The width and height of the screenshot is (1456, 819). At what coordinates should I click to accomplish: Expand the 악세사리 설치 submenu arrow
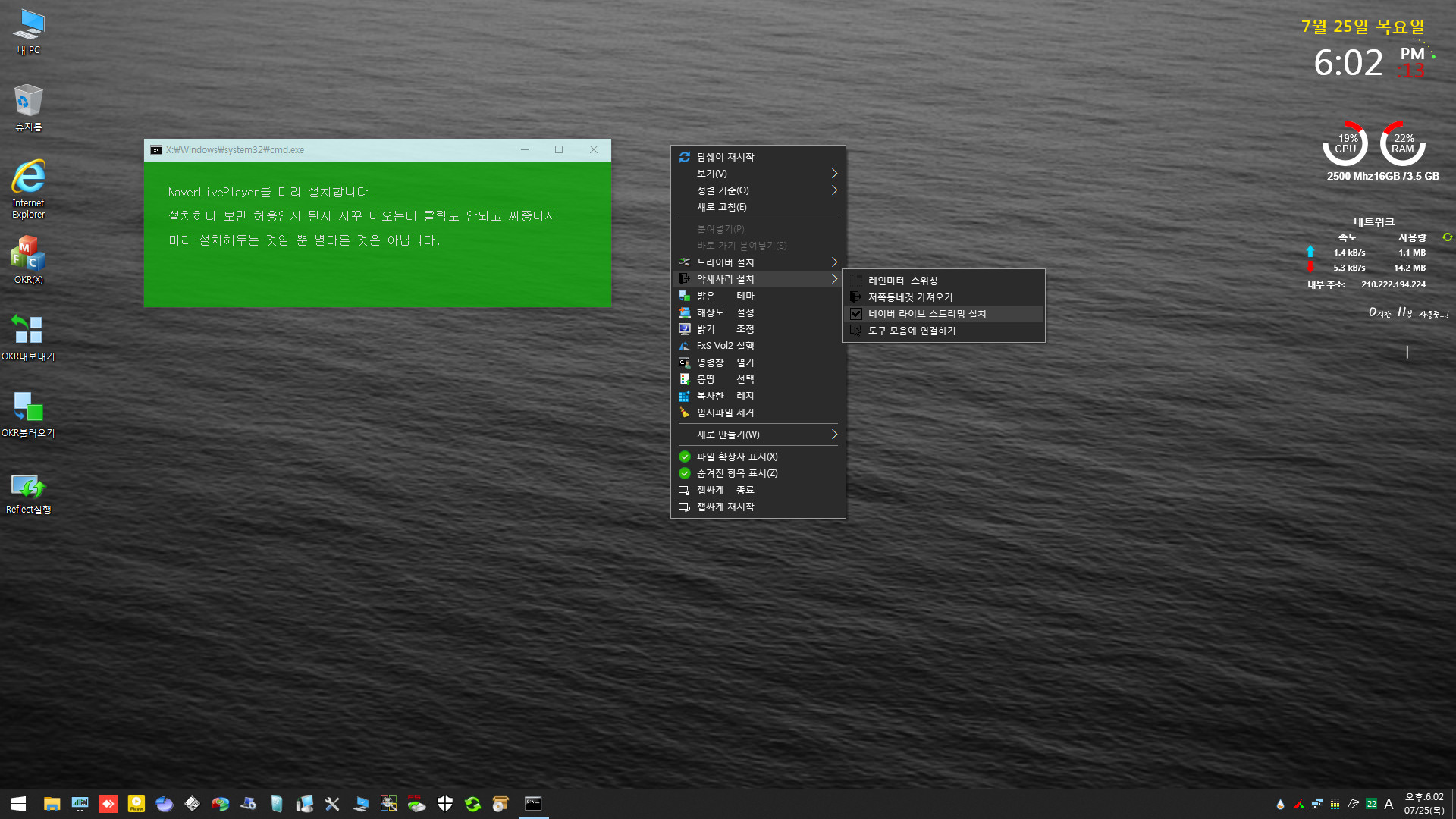click(x=834, y=279)
